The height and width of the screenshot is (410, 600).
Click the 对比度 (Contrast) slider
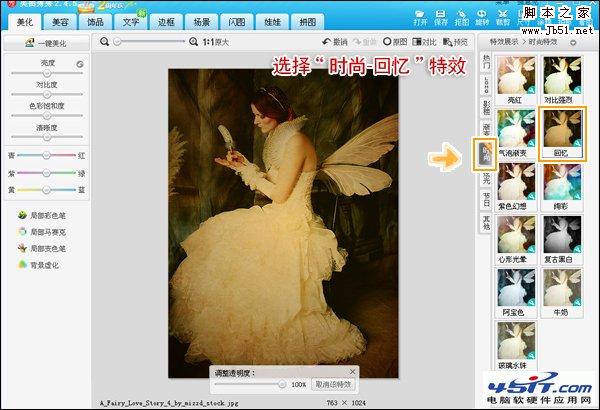47,94
